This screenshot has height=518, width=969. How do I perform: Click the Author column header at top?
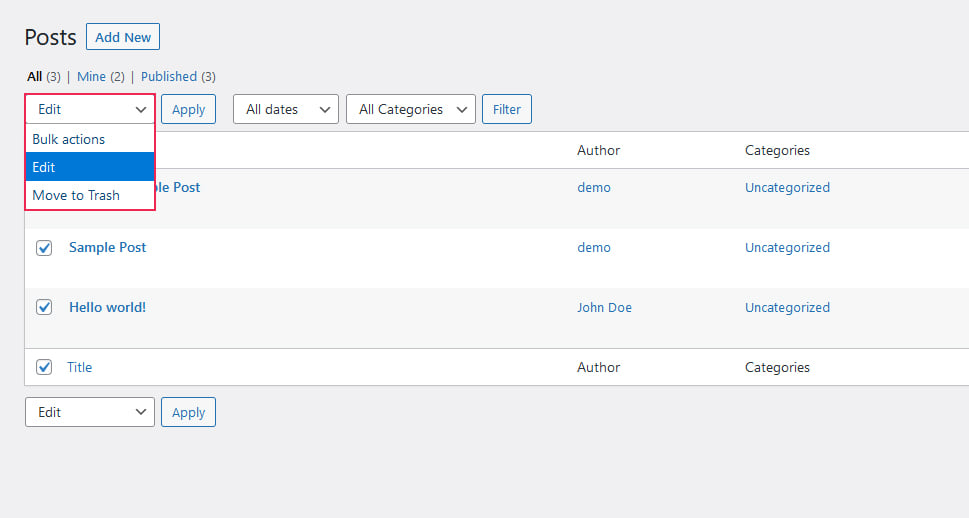[598, 150]
